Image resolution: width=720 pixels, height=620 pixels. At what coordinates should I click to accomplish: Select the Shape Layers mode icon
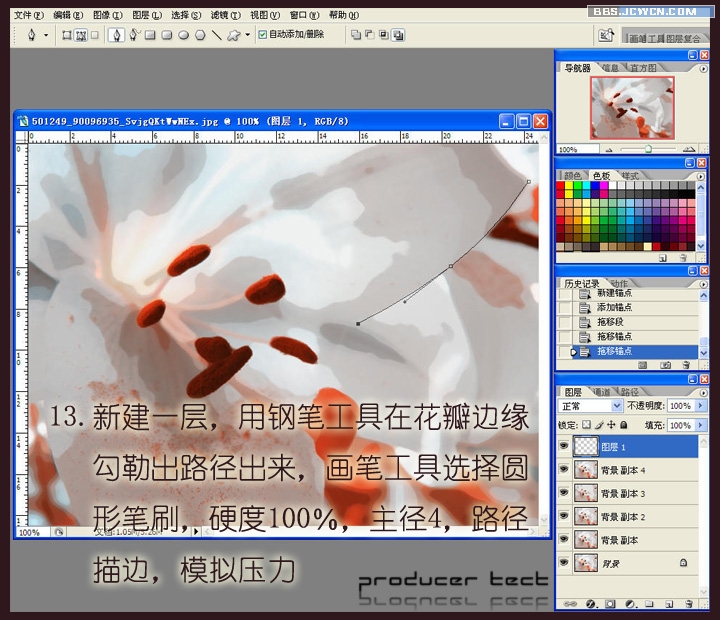(x=67, y=35)
